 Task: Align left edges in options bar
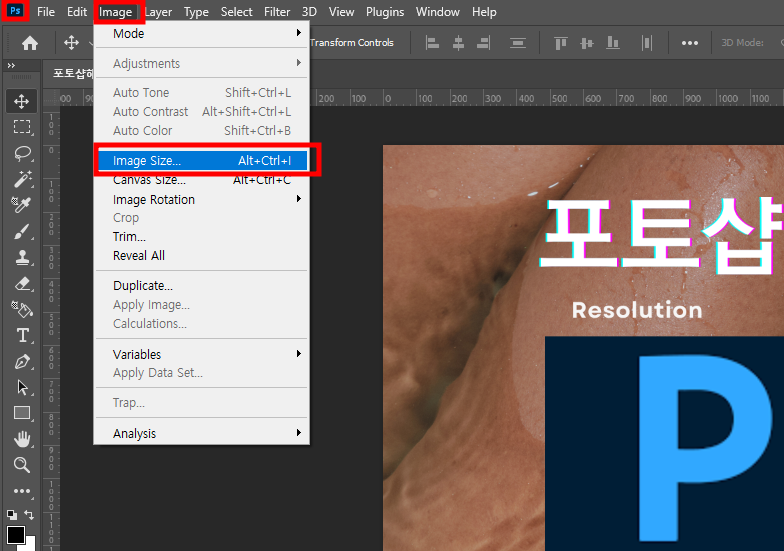click(x=432, y=43)
